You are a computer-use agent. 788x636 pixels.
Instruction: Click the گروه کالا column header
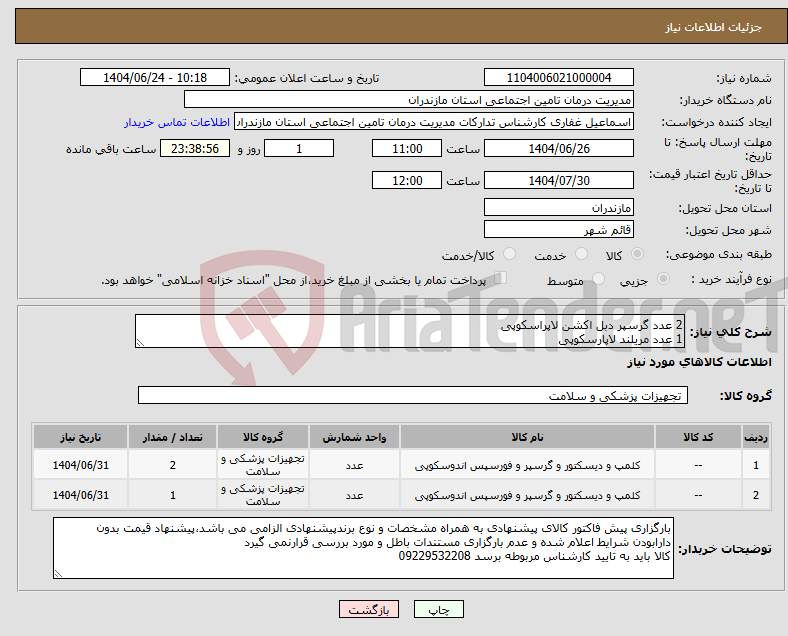point(263,437)
